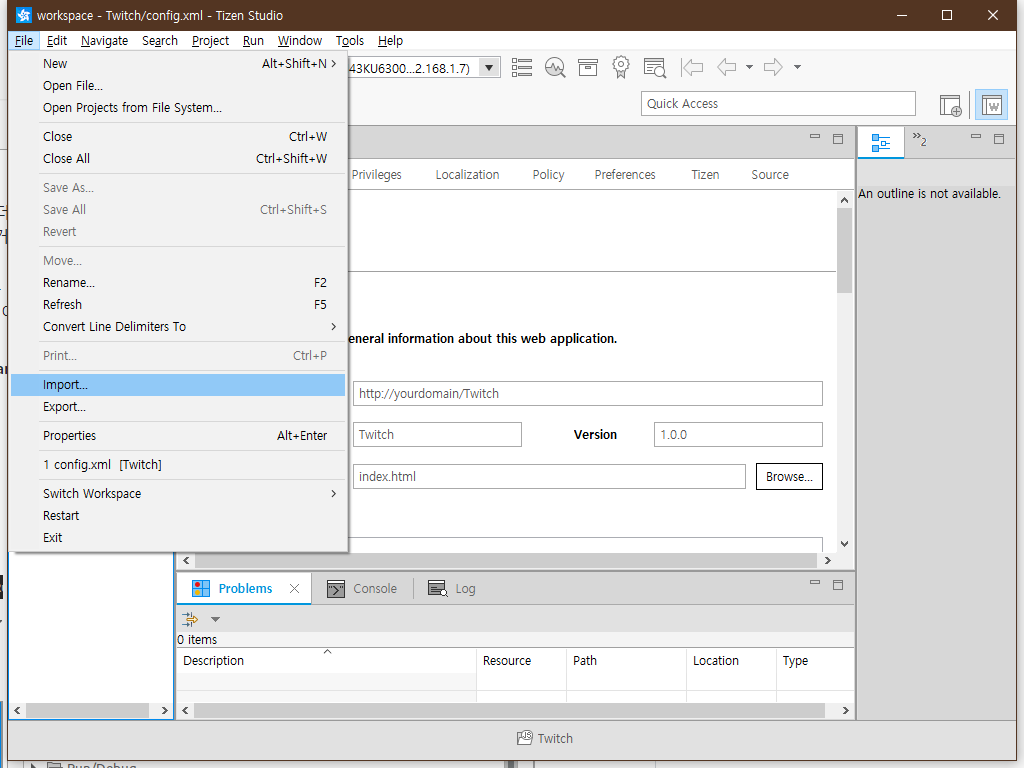
Task: Minimize the config editor pane
Action: [x=814, y=136]
